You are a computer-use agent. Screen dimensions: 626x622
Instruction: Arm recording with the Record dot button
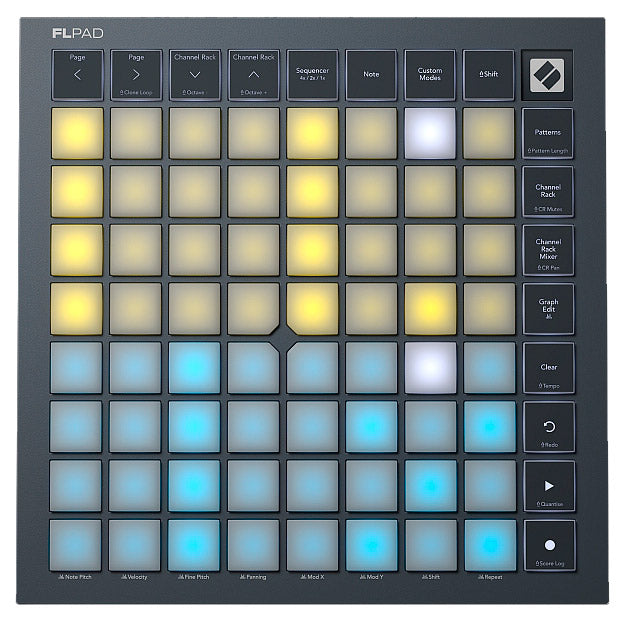point(550,545)
